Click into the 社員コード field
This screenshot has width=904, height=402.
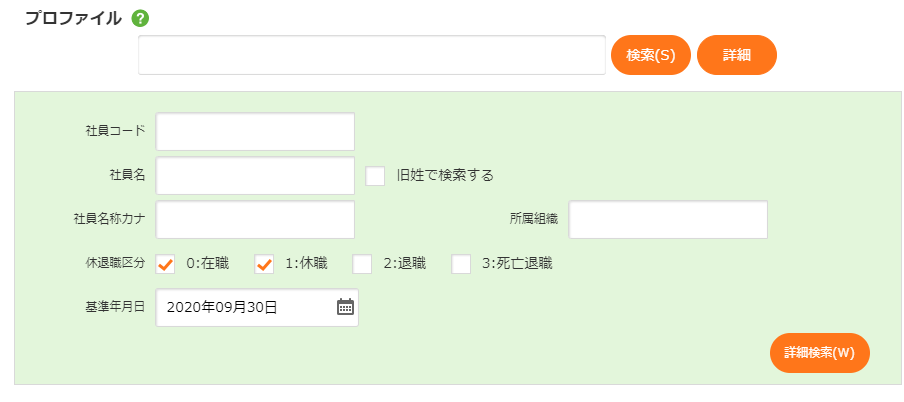pos(255,132)
